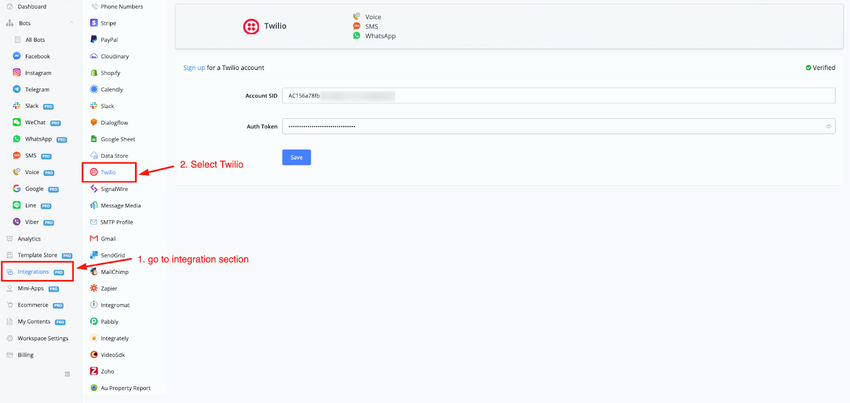Select the MailChimp integration

109,272
